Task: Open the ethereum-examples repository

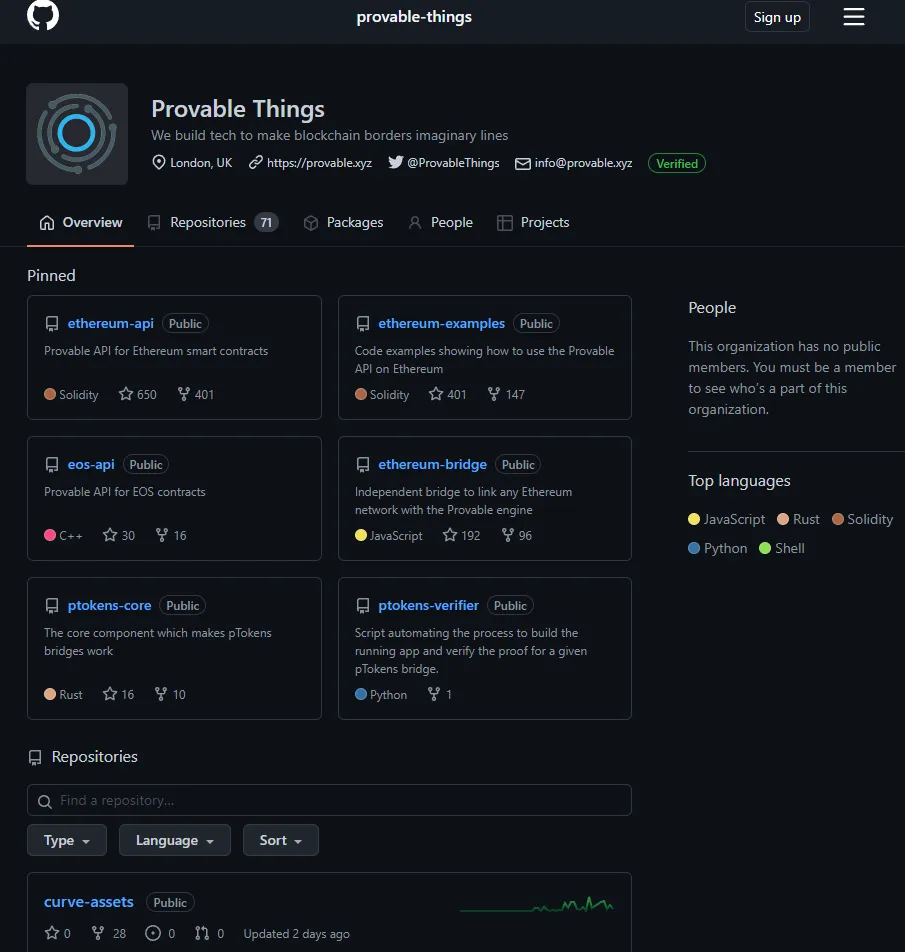Action: [441, 324]
